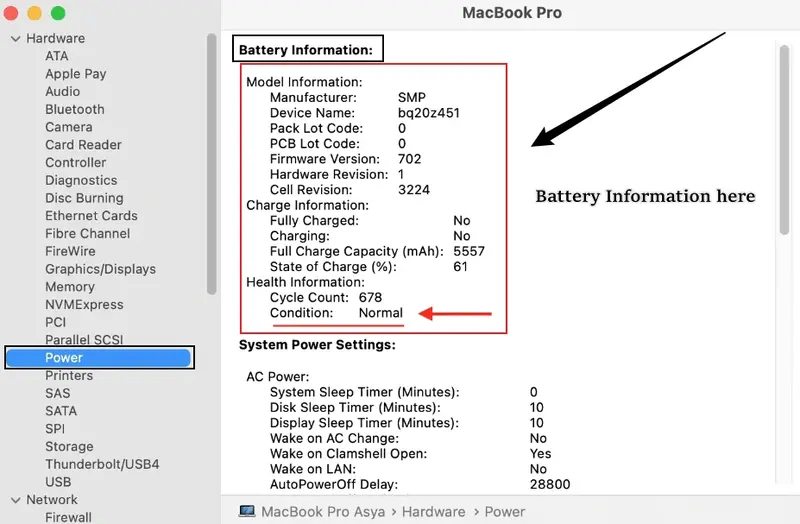800x524 pixels.
Task: Select NVMExpress entry
Action: tap(84, 305)
